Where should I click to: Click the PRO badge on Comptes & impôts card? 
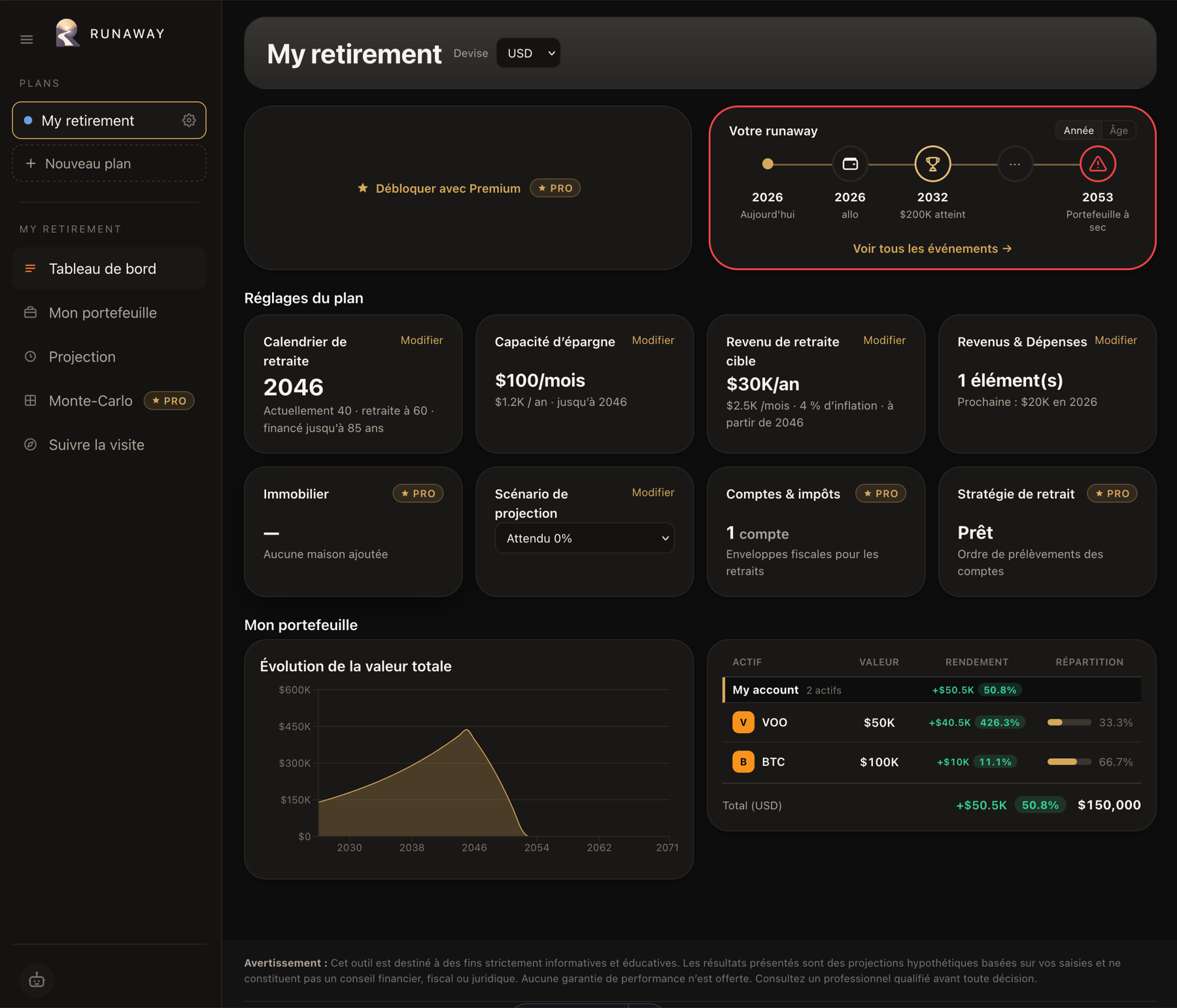(880, 494)
